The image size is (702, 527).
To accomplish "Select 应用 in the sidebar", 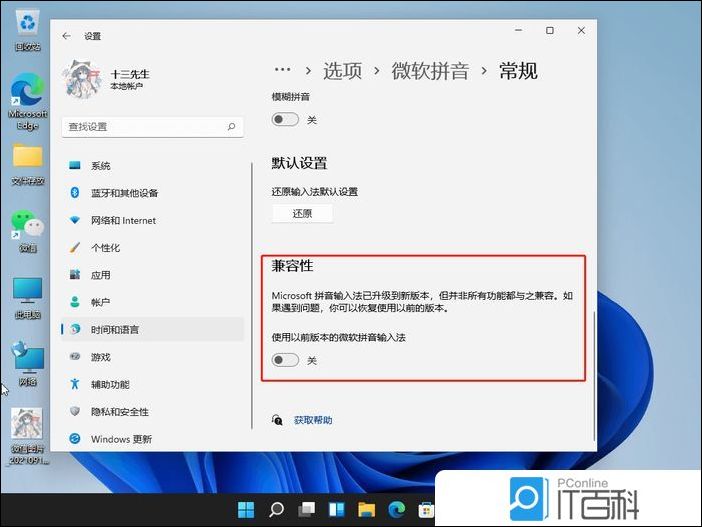I will tap(152, 275).
